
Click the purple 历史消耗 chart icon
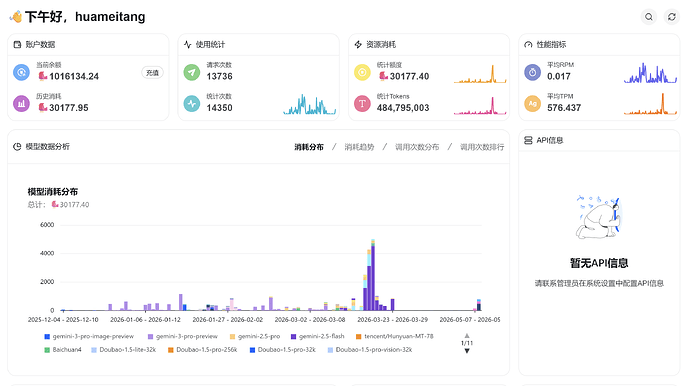(x=21, y=104)
